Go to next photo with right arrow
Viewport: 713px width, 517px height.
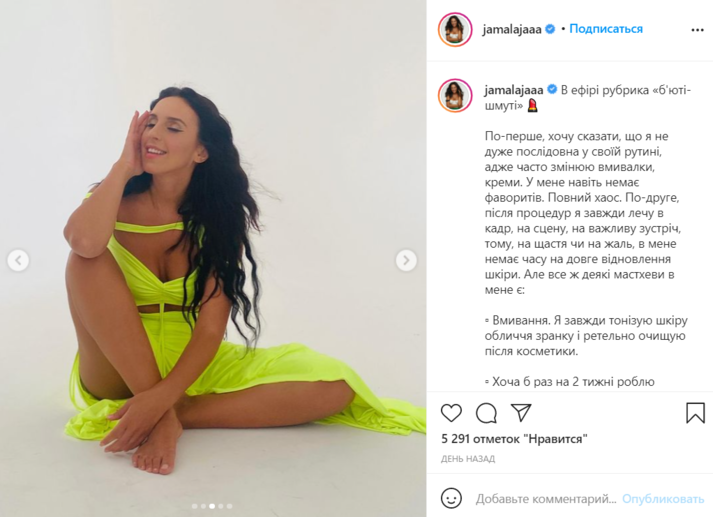tap(406, 260)
